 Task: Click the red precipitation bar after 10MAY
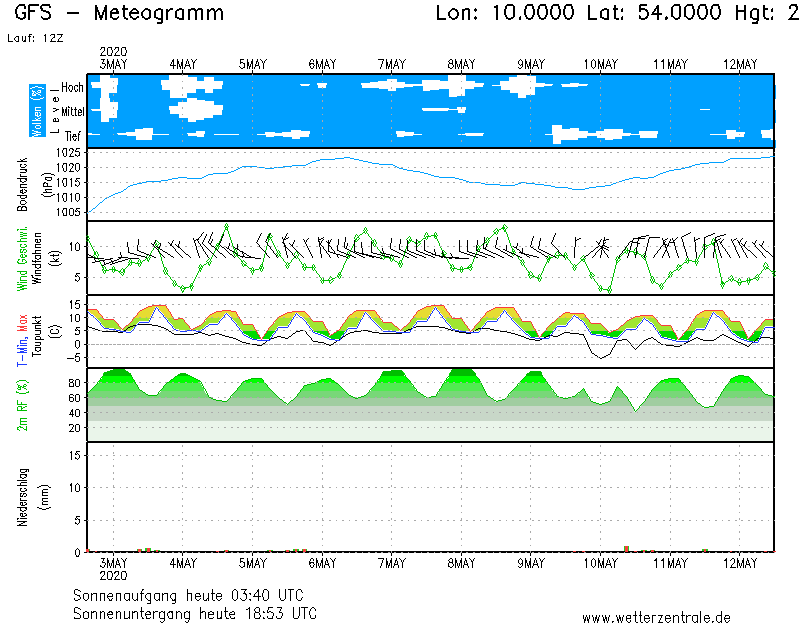click(627, 549)
